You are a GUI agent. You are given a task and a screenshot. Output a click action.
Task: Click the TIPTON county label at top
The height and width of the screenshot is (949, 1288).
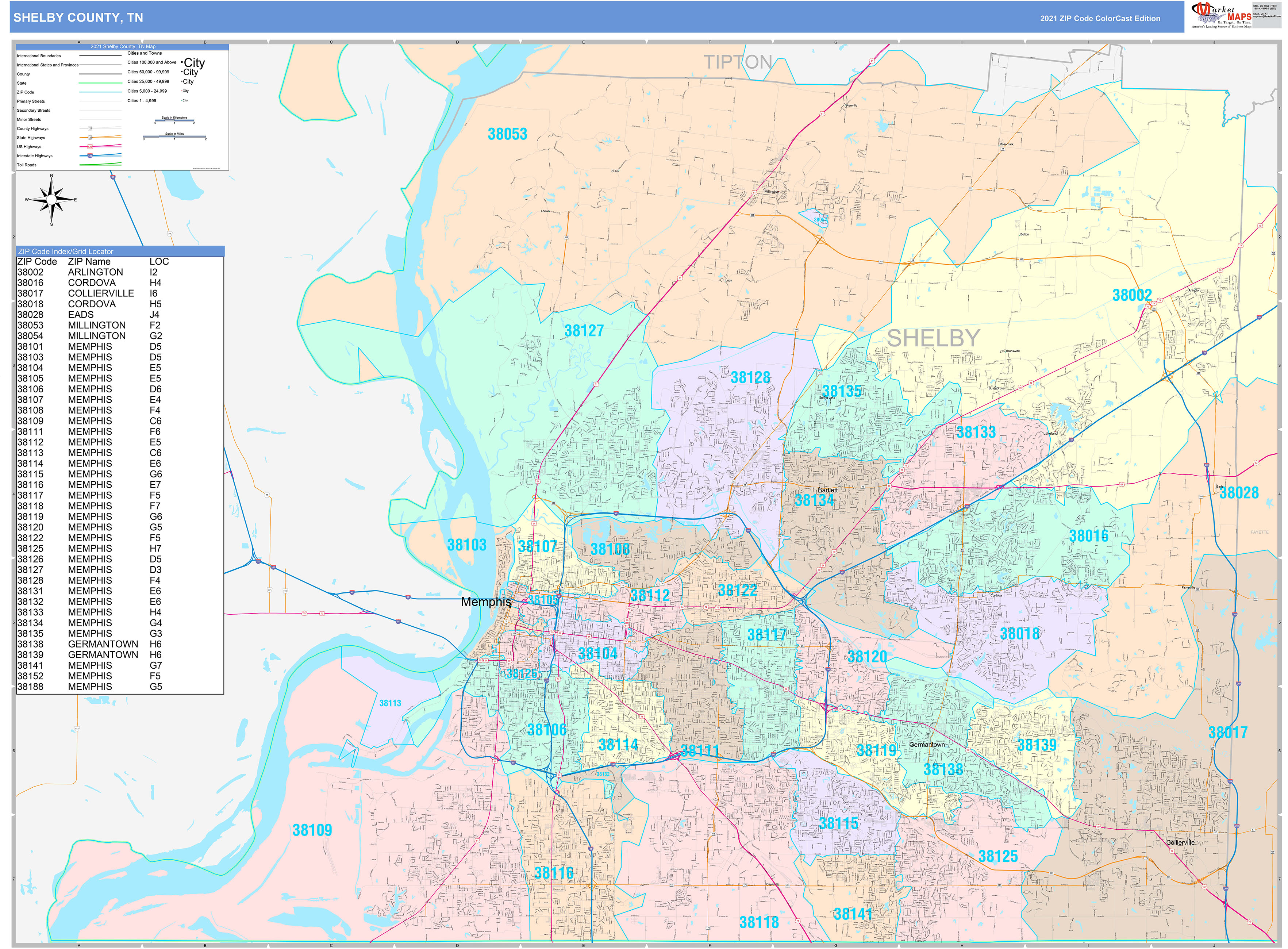pyautogui.click(x=738, y=62)
